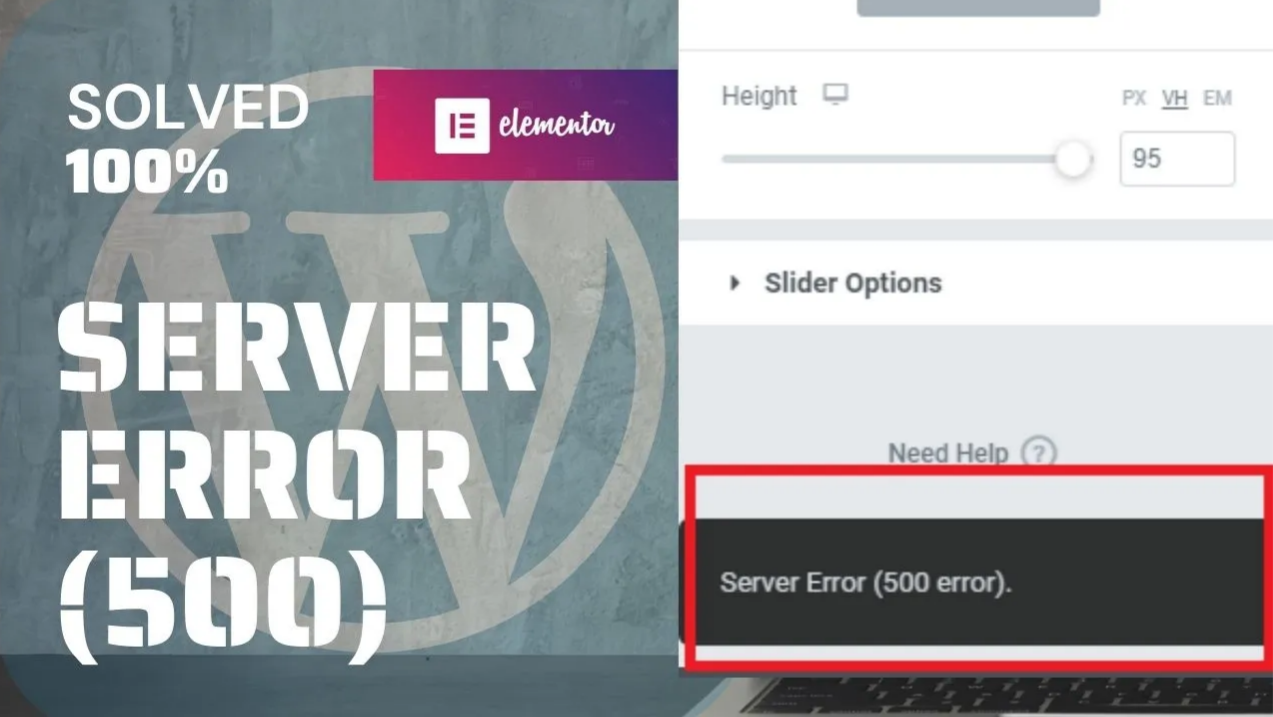Click the laptop keyboard image at bottom

pos(1000,696)
